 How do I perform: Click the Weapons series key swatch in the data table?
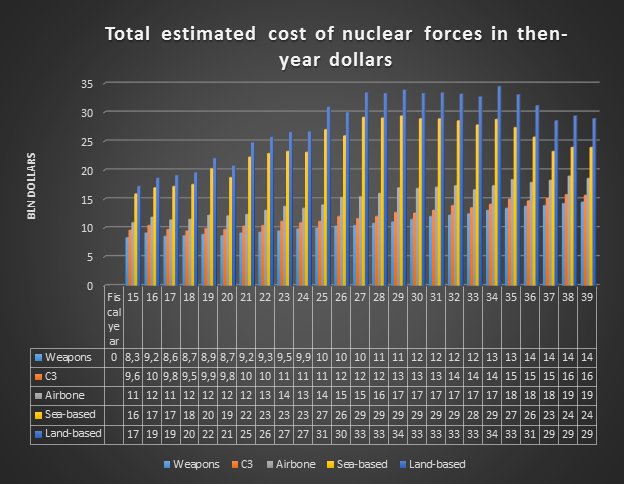pos(39,357)
